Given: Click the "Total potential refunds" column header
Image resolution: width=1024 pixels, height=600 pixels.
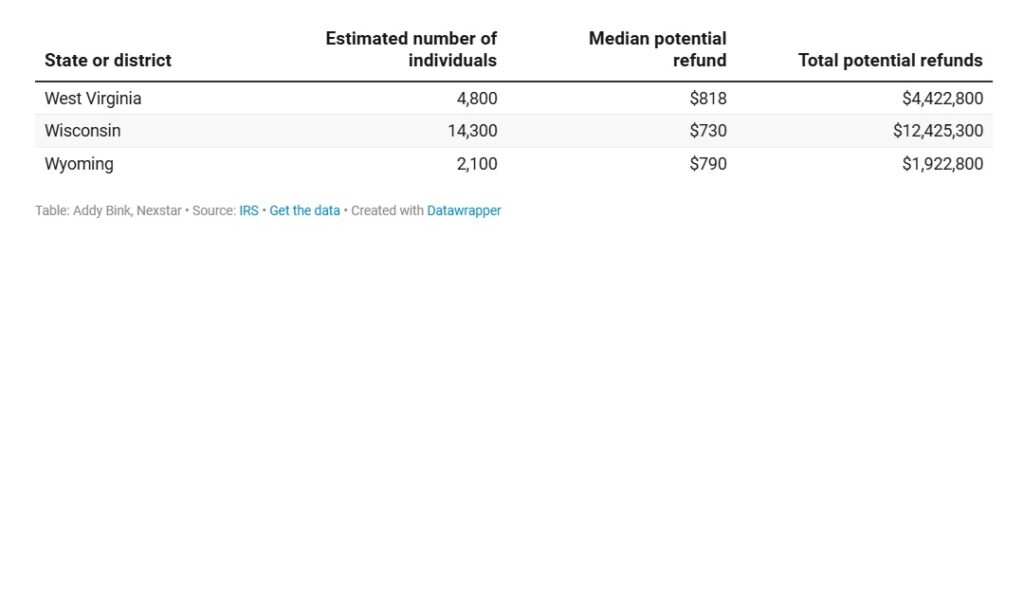Looking at the screenshot, I should tap(890, 60).
